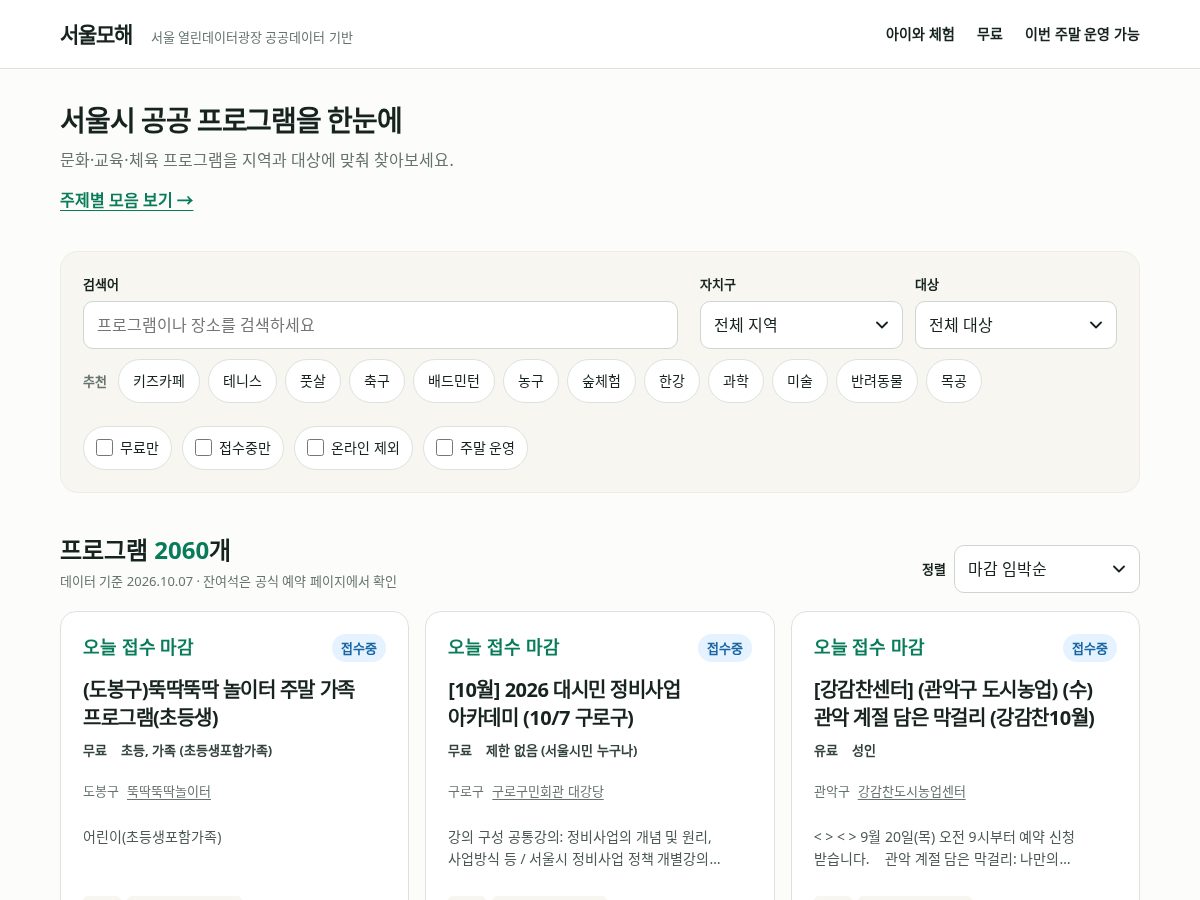Screen dimensions: 1200x900
Task: Select the 농구 suggestion chip
Action: (x=531, y=381)
